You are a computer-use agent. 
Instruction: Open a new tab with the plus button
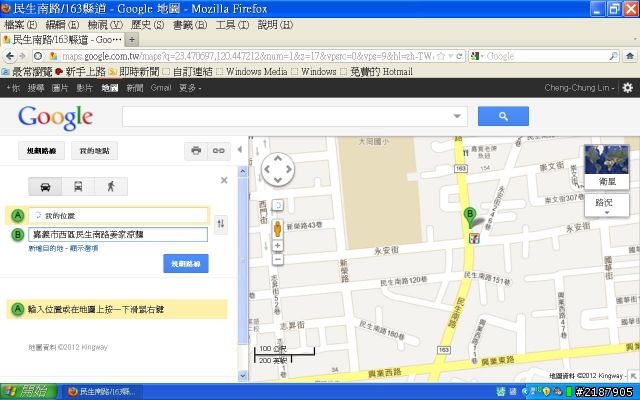pos(131,40)
